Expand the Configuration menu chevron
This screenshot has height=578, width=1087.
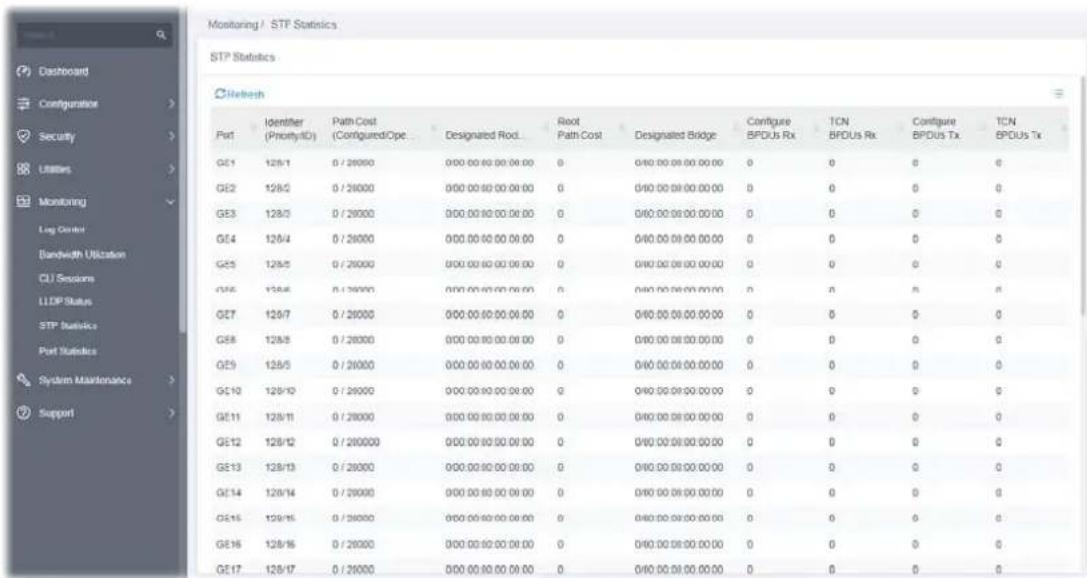pyautogui.click(x=171, y=104)
